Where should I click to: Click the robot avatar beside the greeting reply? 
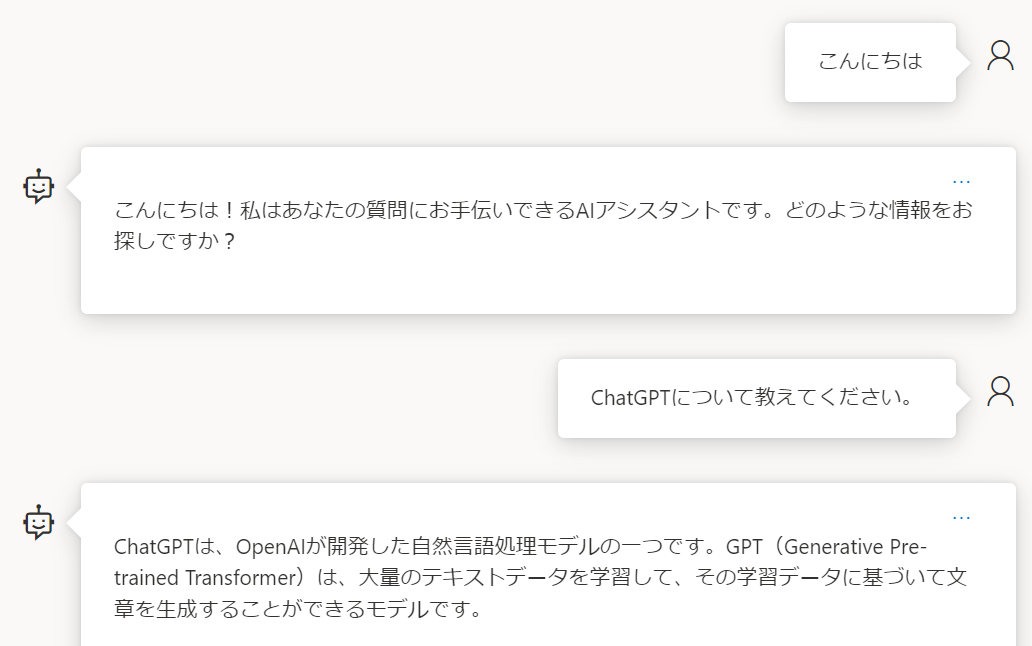(37, 188)
